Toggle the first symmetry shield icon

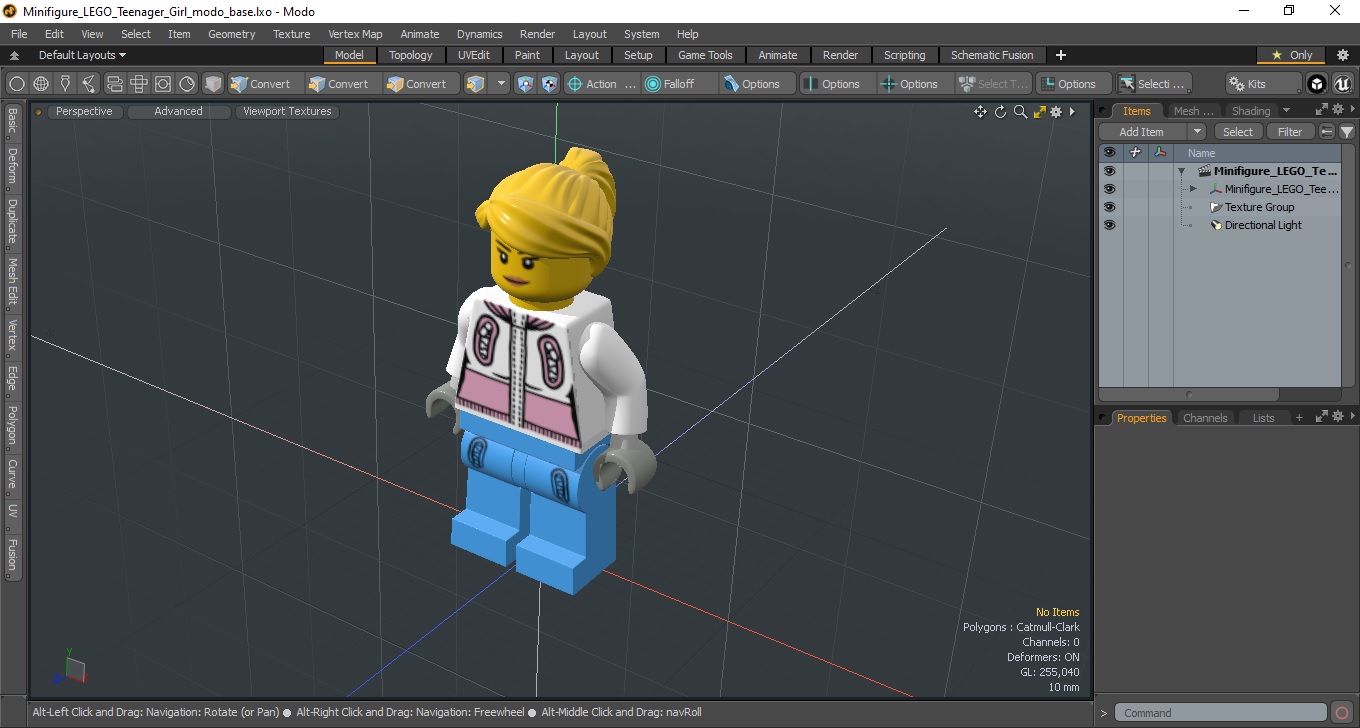[526, 84]
